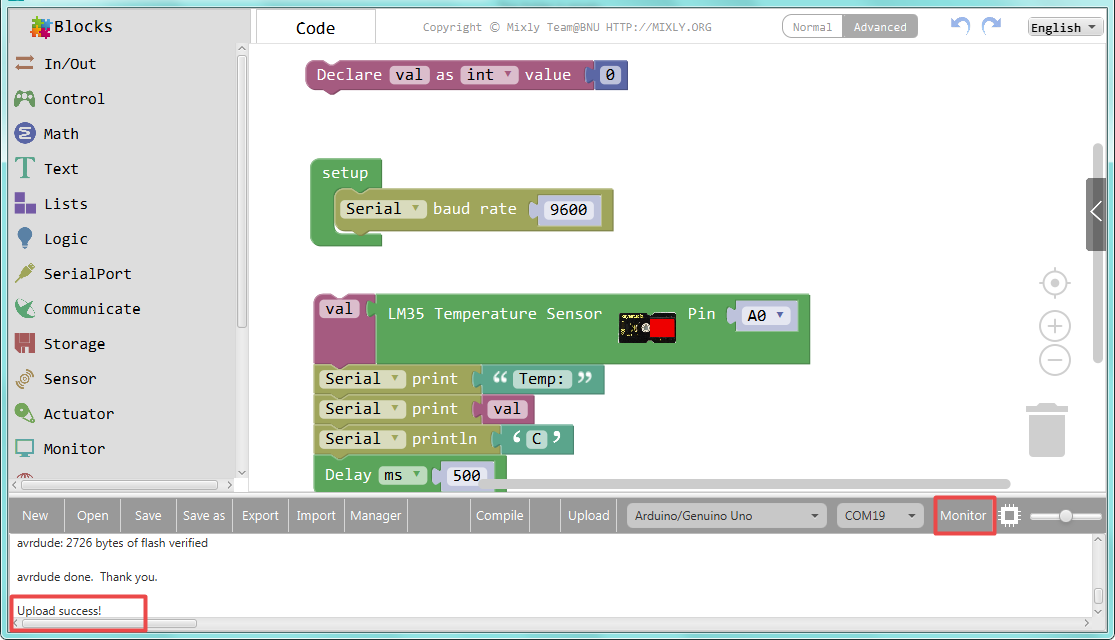The height and width of the screenshot is (640, 1115).
Task: Open the Serial dropdown in baud rate block
Action: (x=383, y=209)
